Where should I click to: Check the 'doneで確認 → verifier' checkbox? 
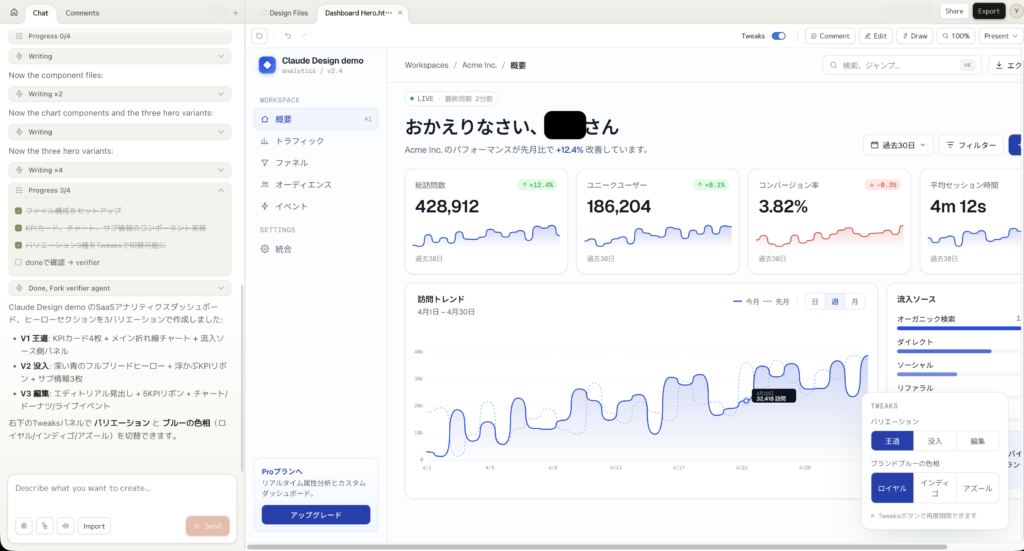point(18,263)
